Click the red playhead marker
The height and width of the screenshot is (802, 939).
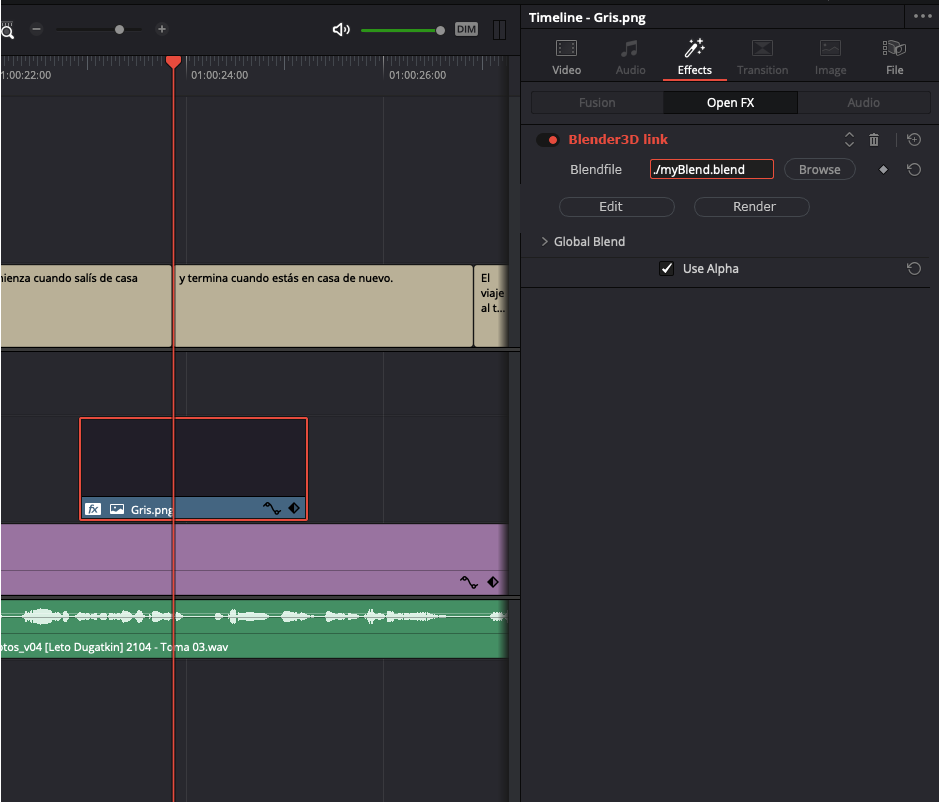(x=173, y=62)
